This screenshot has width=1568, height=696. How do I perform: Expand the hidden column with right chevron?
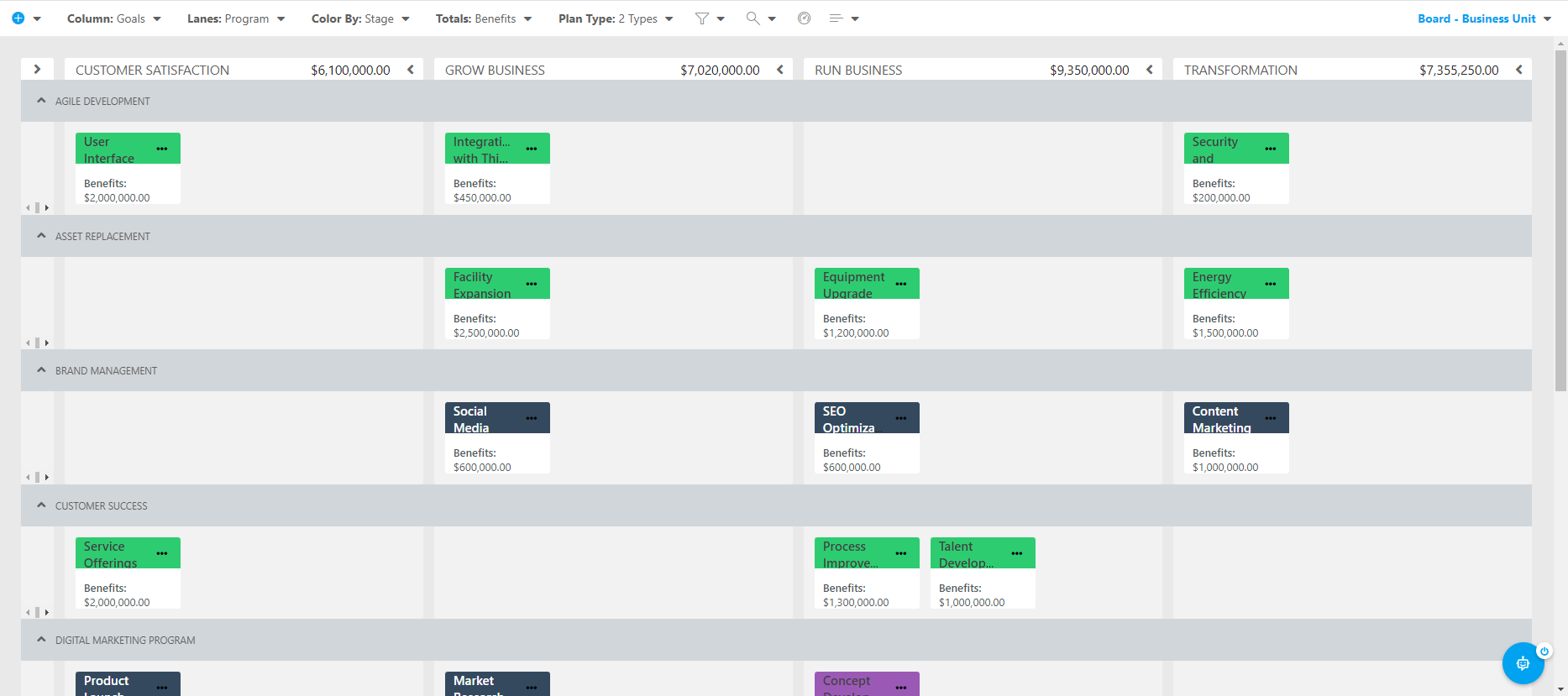click(x=37, y=70)
